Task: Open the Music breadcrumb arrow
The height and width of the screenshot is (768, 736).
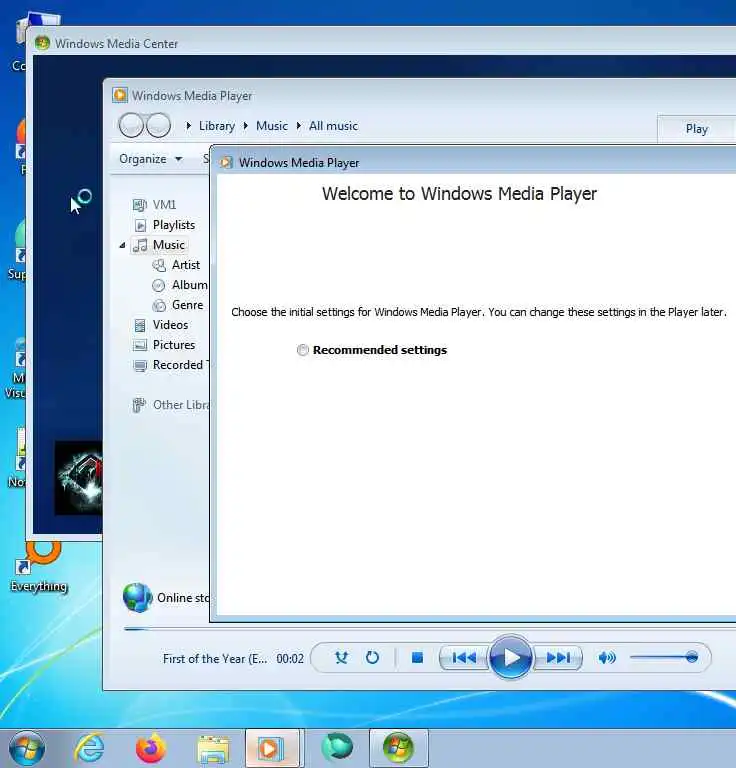Action: 246,126
